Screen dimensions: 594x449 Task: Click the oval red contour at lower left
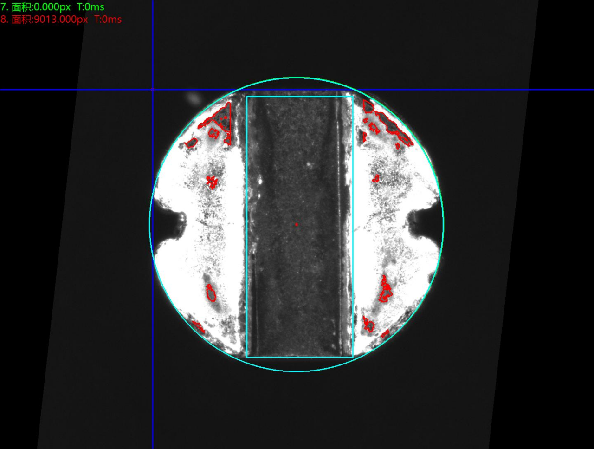point(211,293)
